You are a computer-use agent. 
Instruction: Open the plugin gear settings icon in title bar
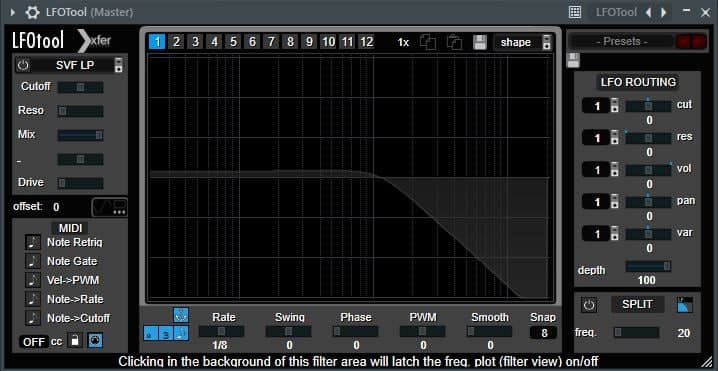[x=32, y=12]
